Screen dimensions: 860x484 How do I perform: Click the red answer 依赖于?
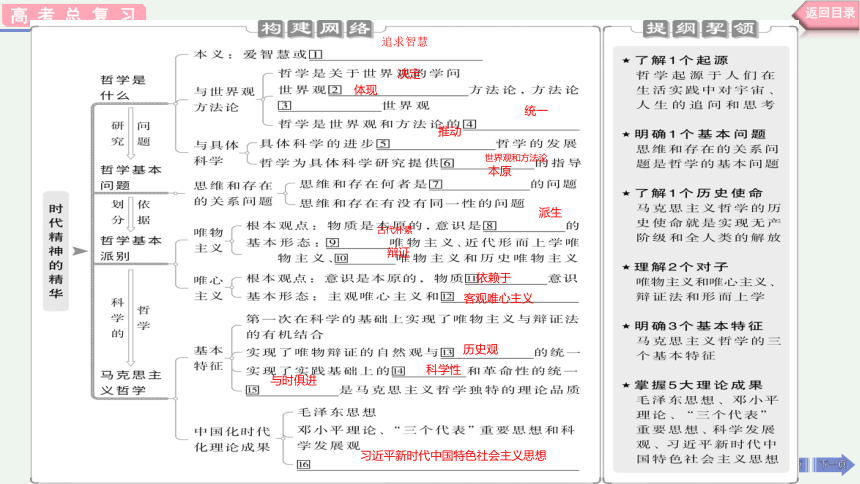(x=494, y=278)
